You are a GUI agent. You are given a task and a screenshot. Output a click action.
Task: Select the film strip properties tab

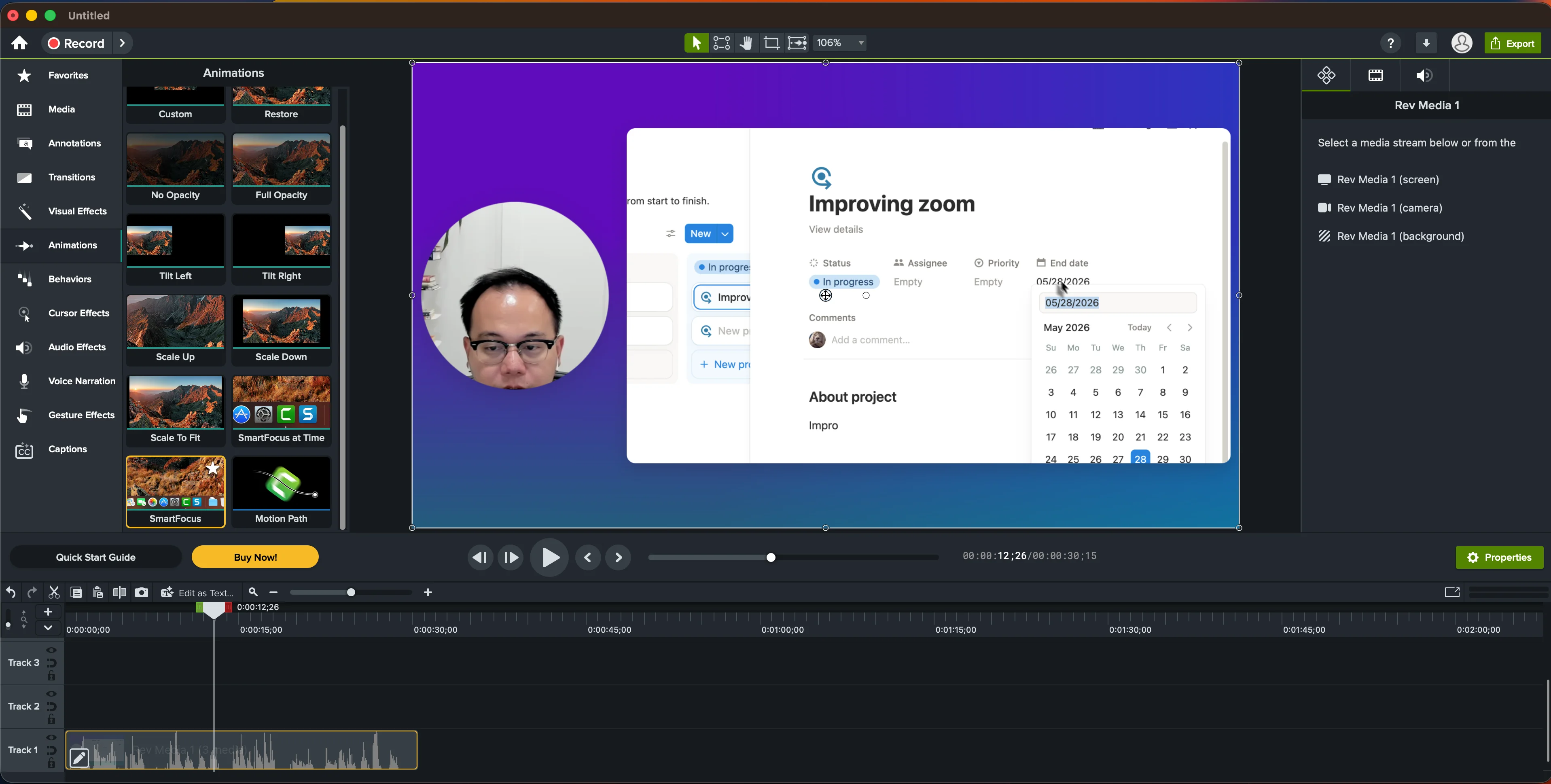[1375, 76]
